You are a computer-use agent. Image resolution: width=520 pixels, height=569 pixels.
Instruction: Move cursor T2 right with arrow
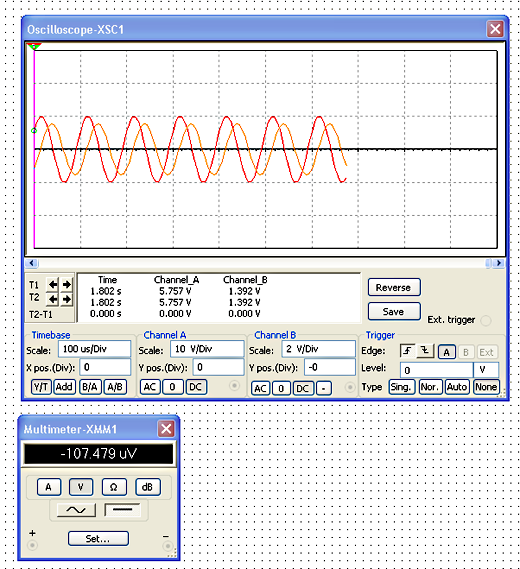coord(66,299)
